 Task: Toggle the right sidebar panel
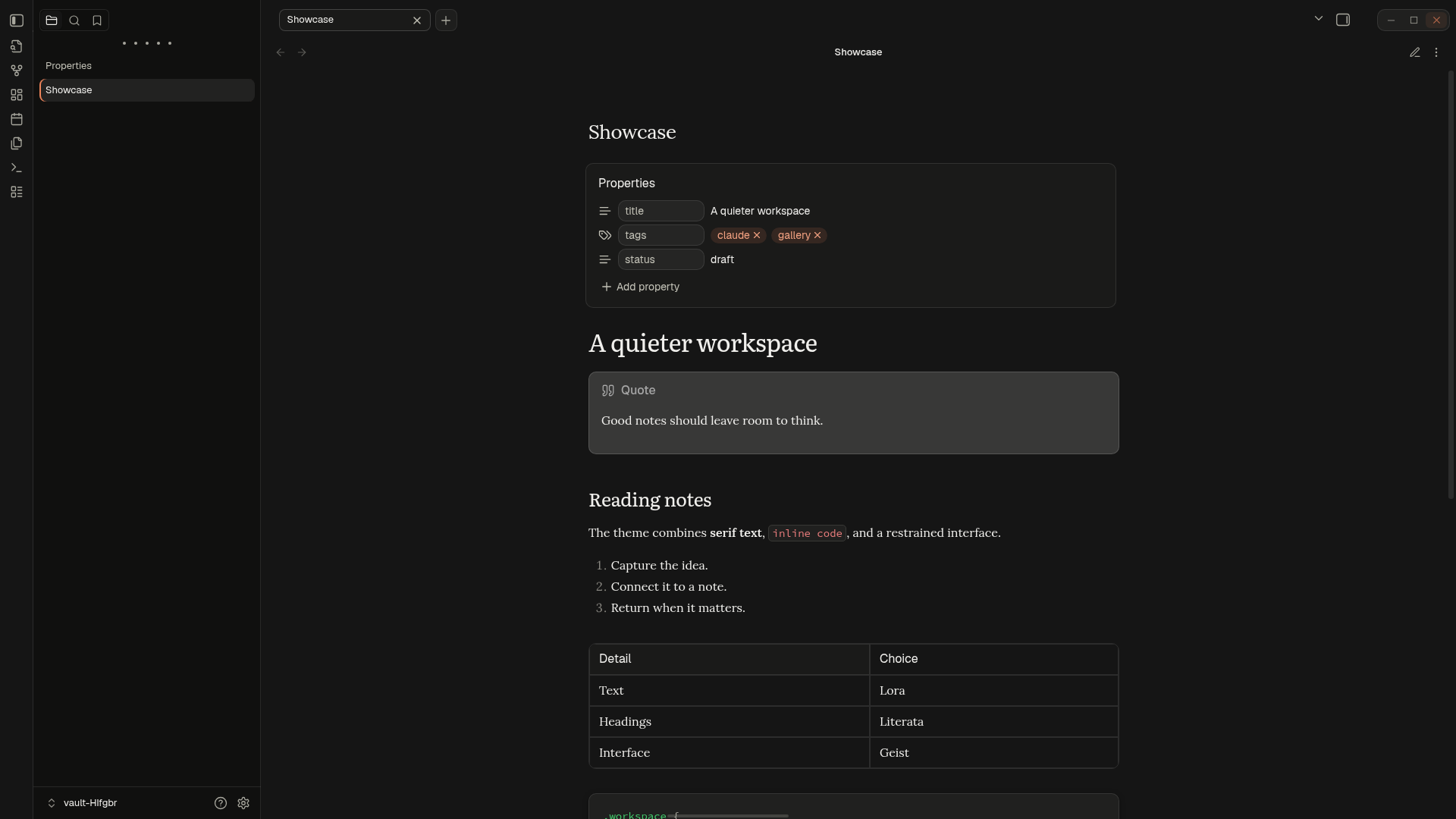tap(1343, 20)
